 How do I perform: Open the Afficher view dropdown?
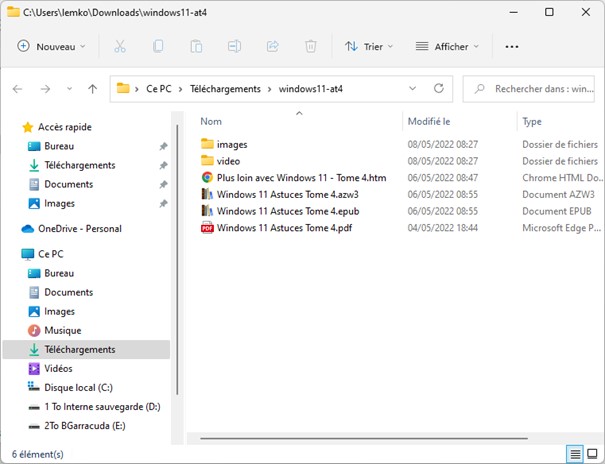click(x=447, y=46)
